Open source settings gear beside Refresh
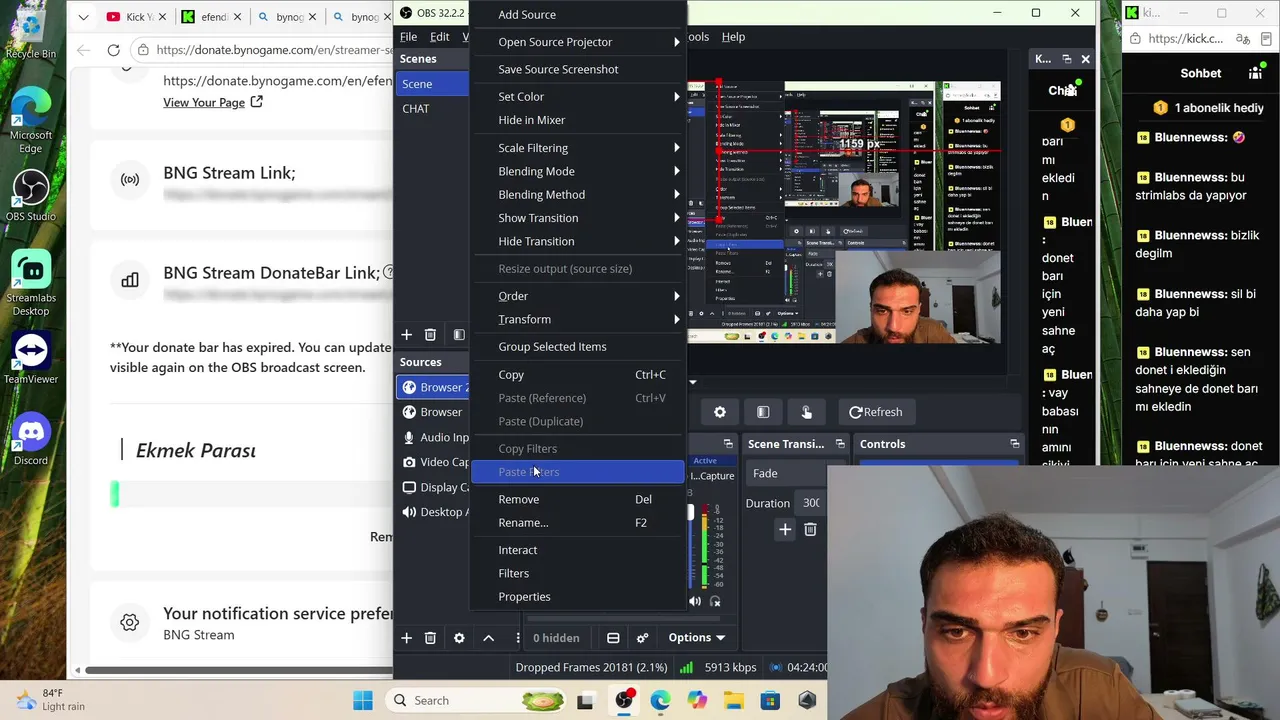1280x720 pixels. (x=720, y=412)
